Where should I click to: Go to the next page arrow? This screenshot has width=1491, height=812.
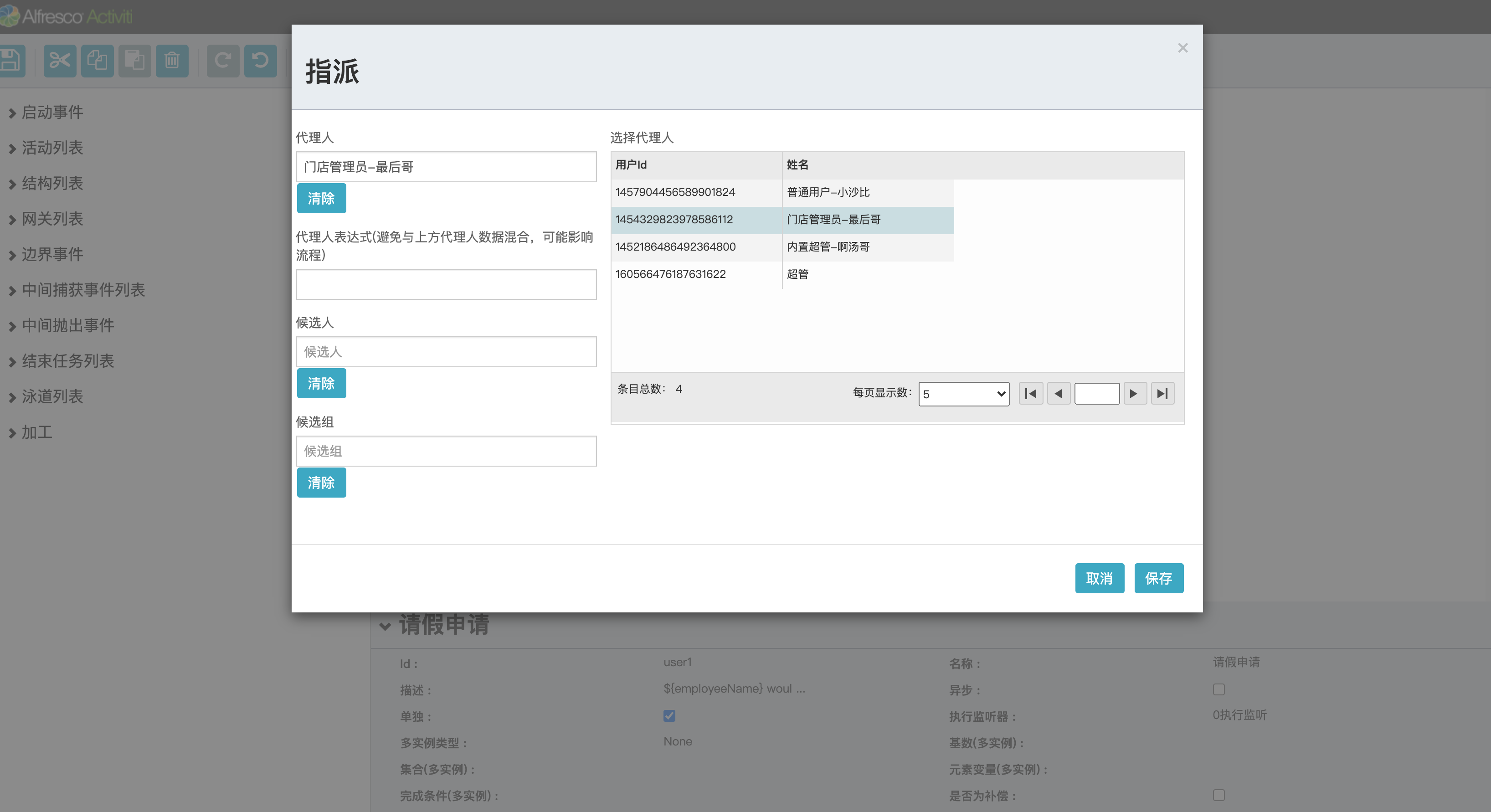[1135, 394]
